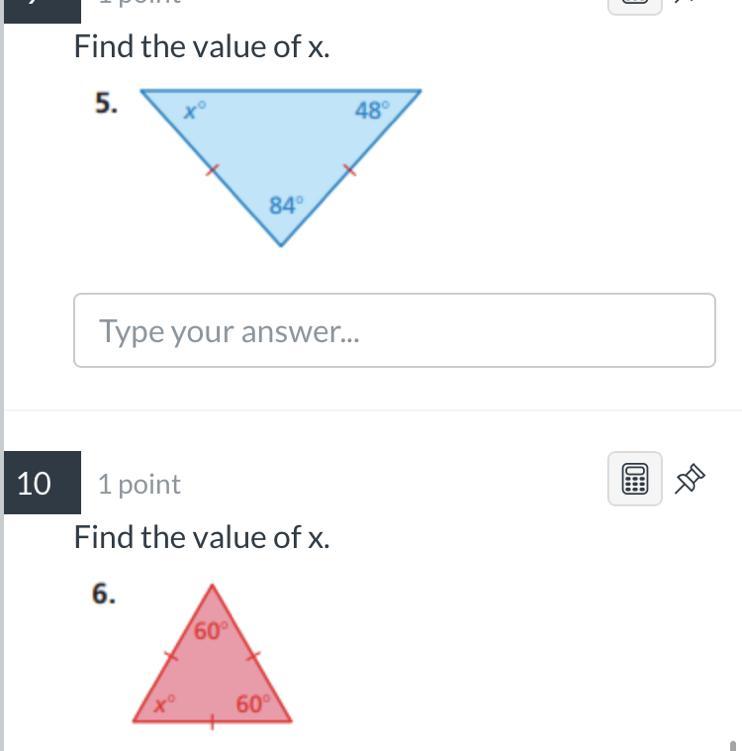
Task: Open the calculator for question 10
Action: [x=635, y=478]
